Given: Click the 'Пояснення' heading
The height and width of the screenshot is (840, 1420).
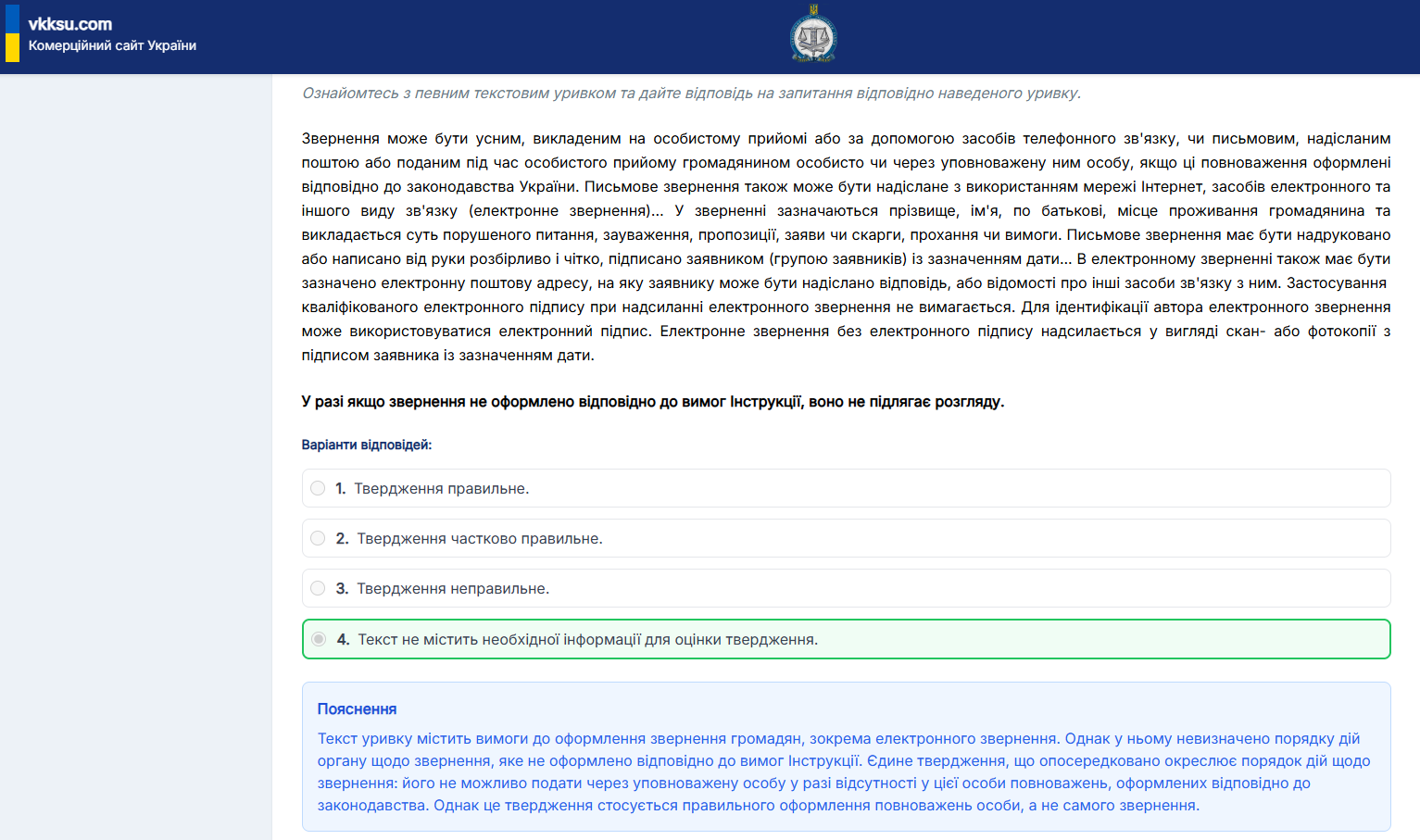Looking at the screenshot, I should point(357,708).
